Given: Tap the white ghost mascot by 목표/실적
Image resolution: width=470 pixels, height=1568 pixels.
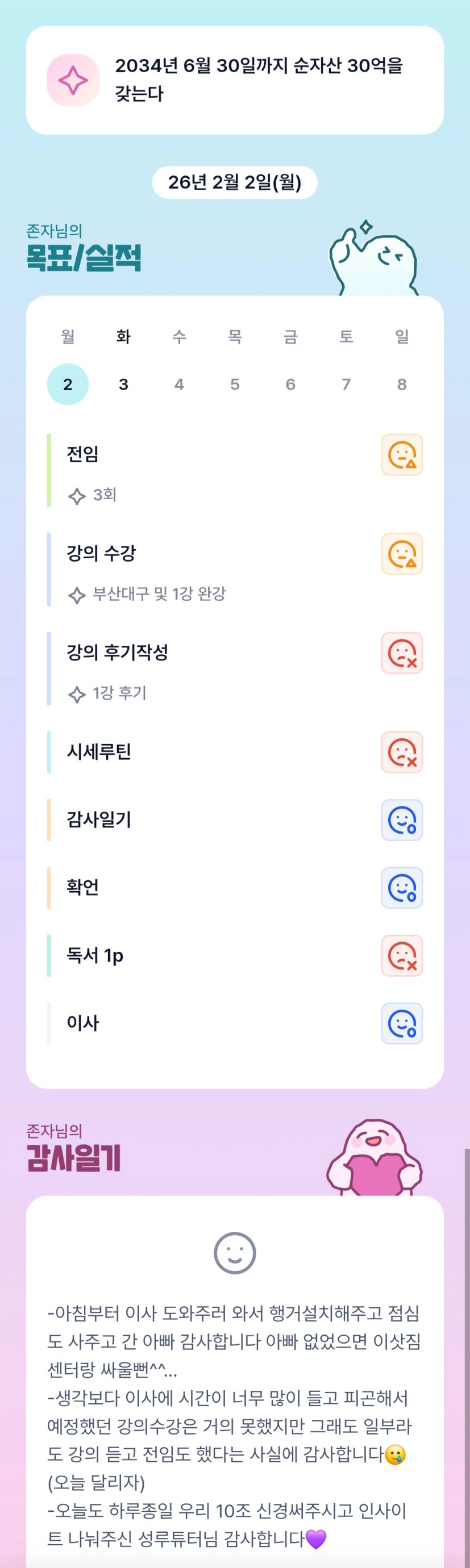Looking at the screenshot, I should (373, 260).
